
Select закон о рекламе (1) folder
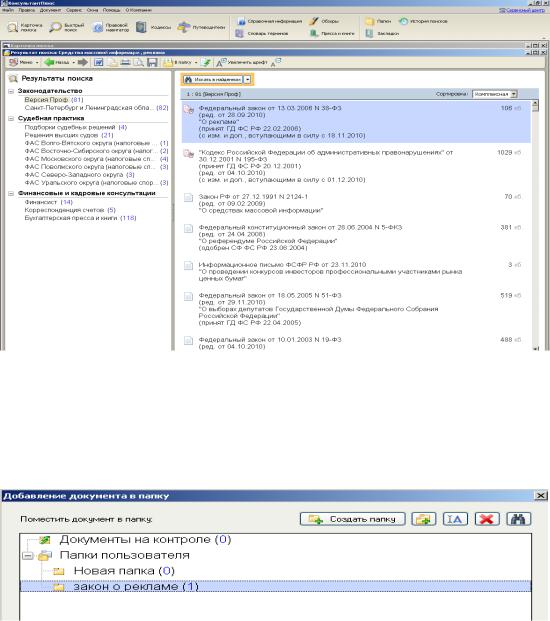pos(276,587)
